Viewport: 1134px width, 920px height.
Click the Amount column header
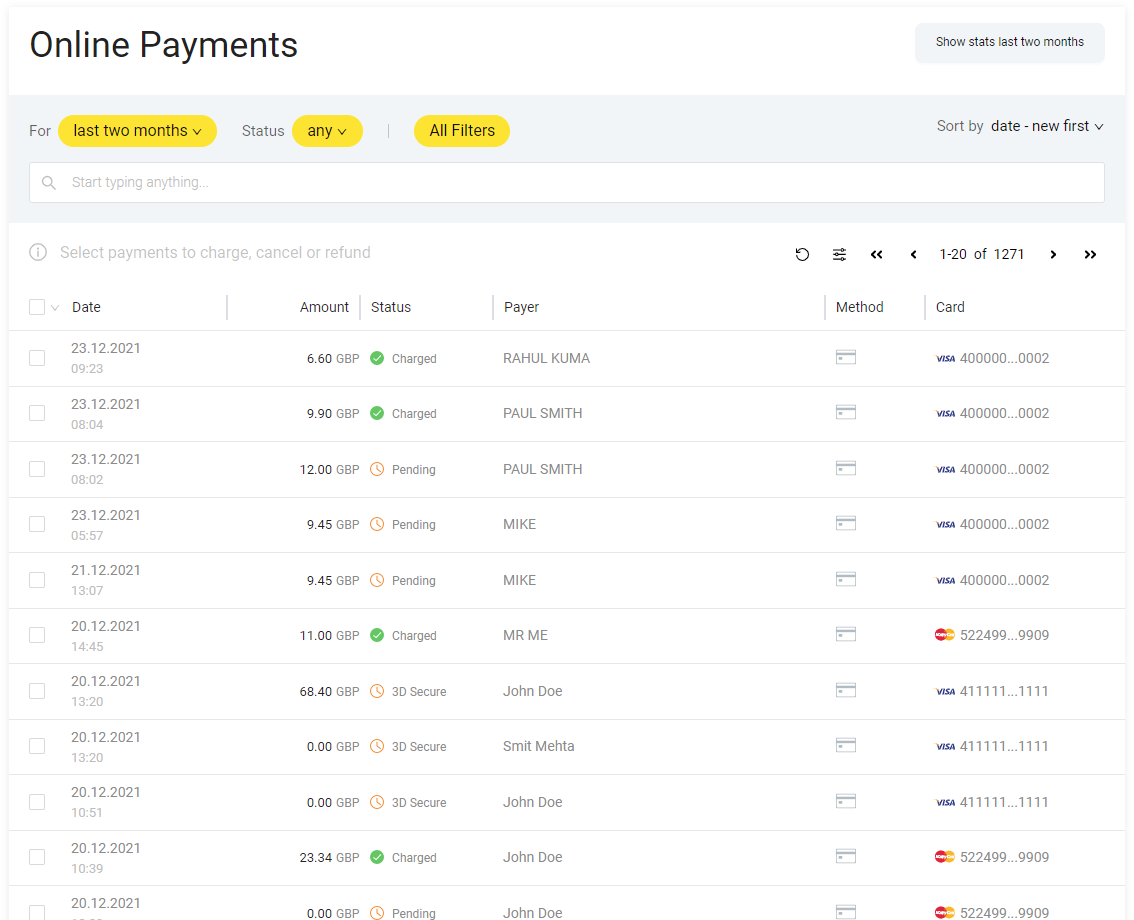pos(324,307)
